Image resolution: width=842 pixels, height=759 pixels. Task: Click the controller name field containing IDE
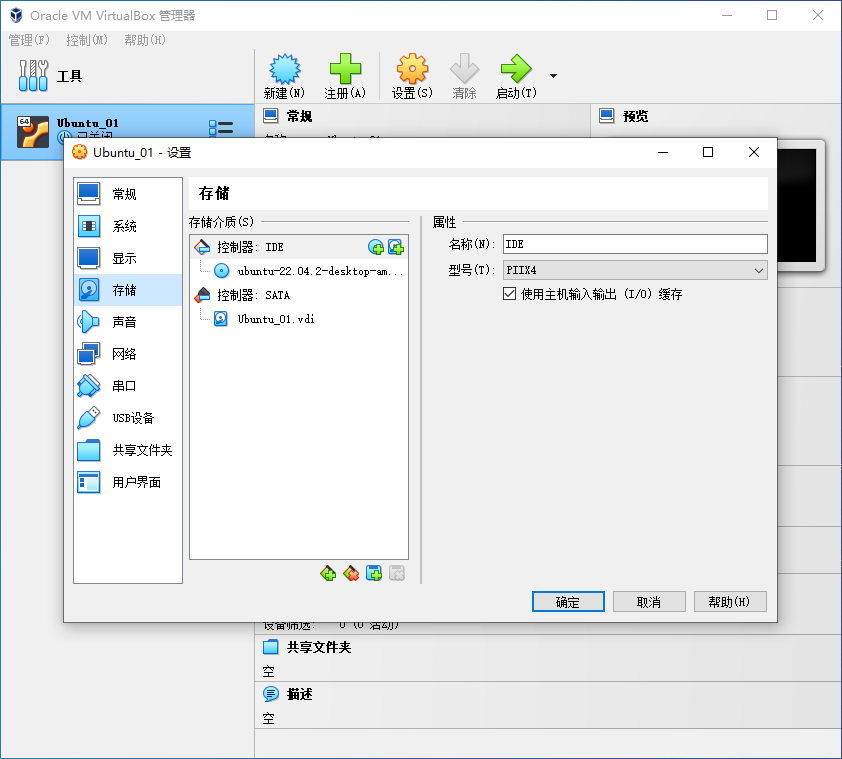(635, 244)
